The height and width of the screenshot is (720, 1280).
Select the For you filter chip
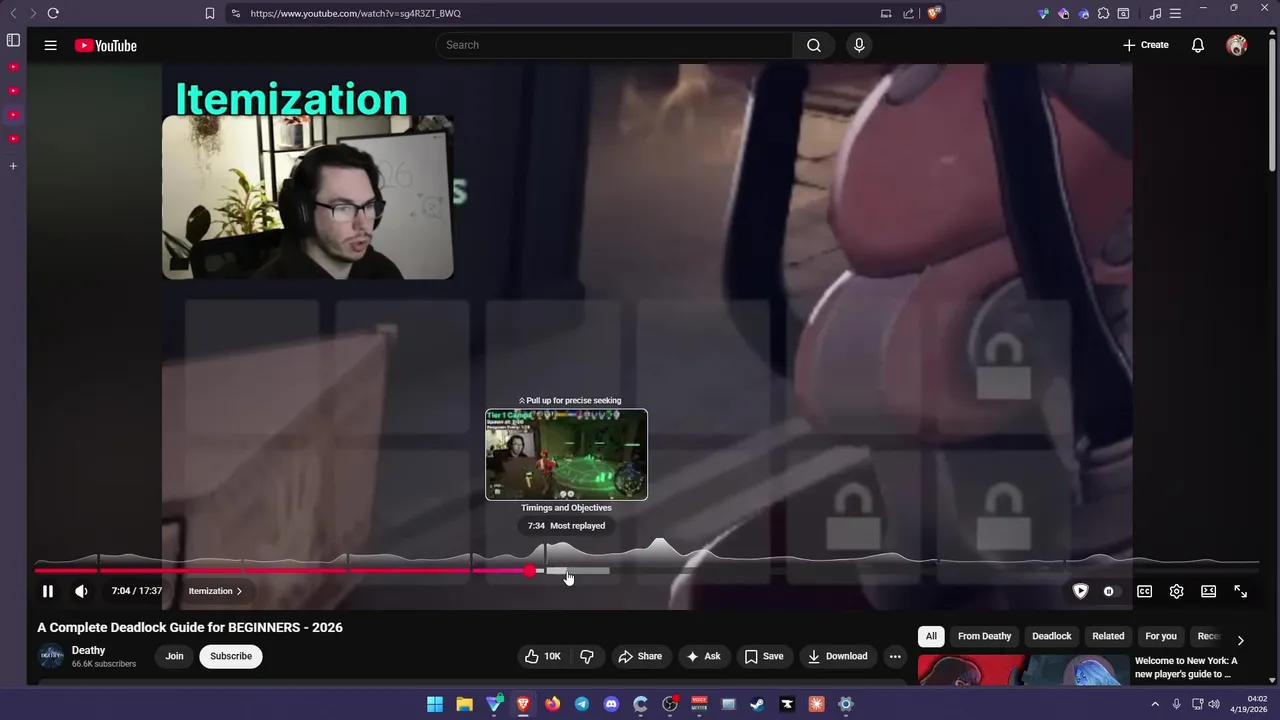[1161, 636]
